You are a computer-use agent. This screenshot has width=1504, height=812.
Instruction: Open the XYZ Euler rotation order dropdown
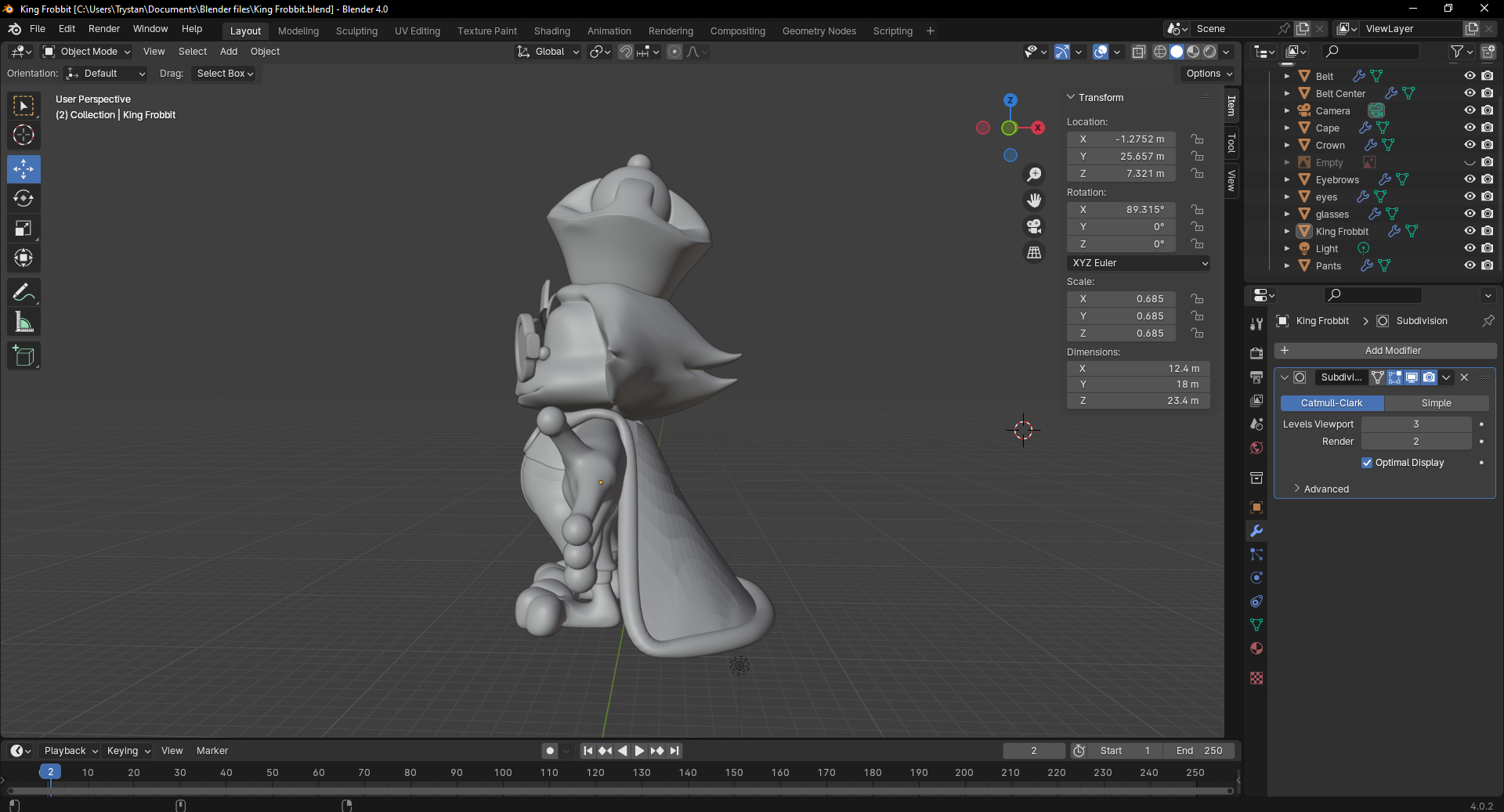1138,263
